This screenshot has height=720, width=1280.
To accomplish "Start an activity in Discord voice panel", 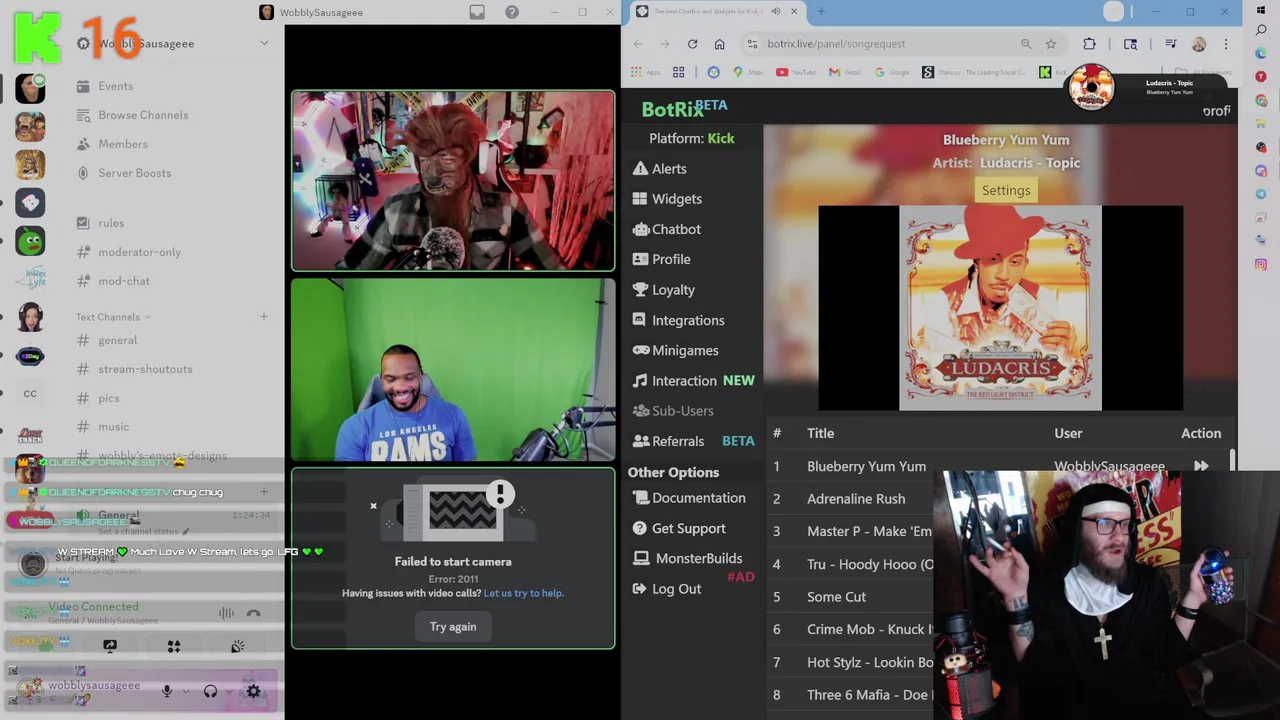I will tap(174, 647).
